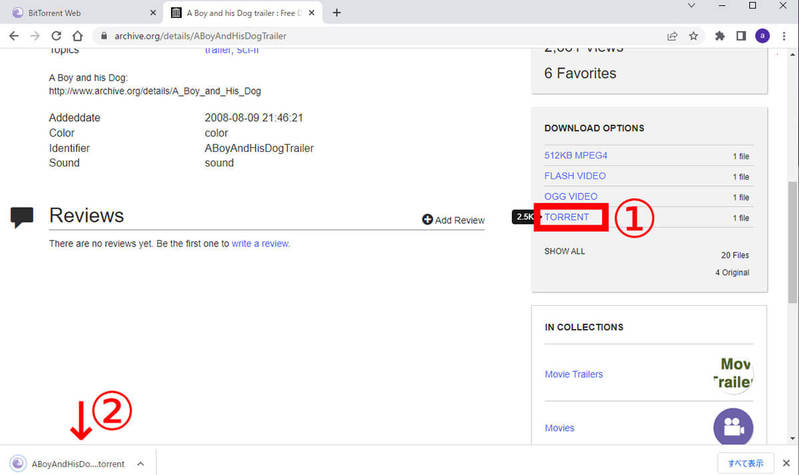Click the purple Movies camera icon
Viewport: 799px width, 475px height.
(x=733, y=427)
